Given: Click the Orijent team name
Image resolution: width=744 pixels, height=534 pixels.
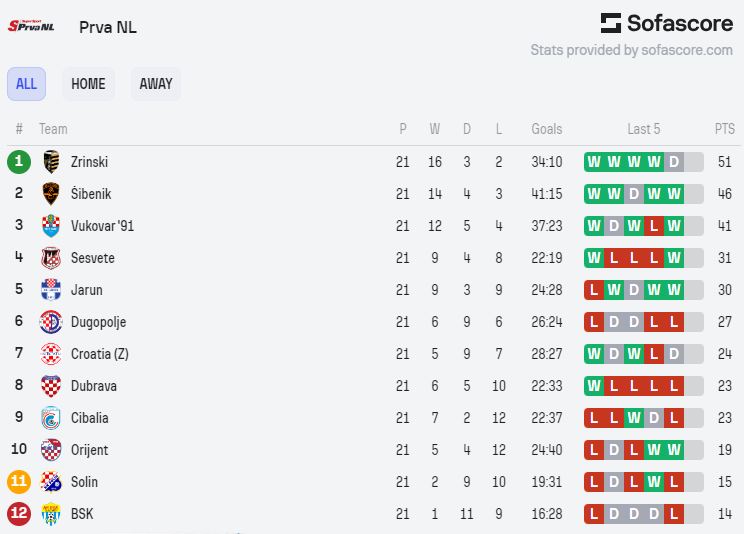Looking at the screenshot, I should pyautogui.click(x=89, y=450).
